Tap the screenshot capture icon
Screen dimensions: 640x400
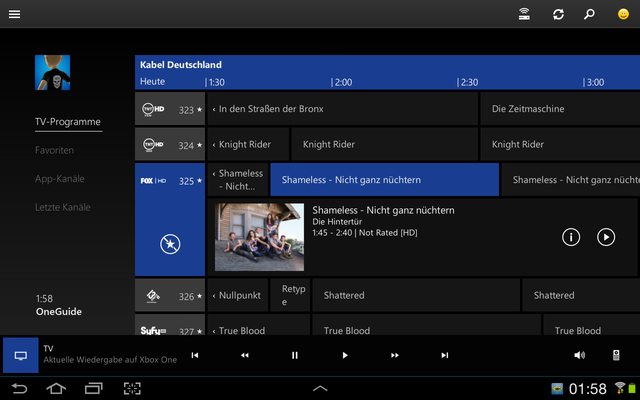132,388
